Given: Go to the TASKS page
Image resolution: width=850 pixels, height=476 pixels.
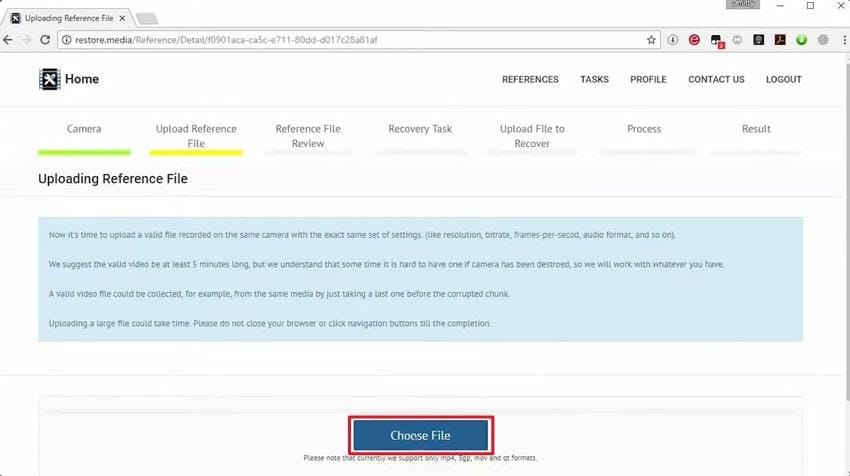Looking at the screenshot, I should [x=594, y=79].
